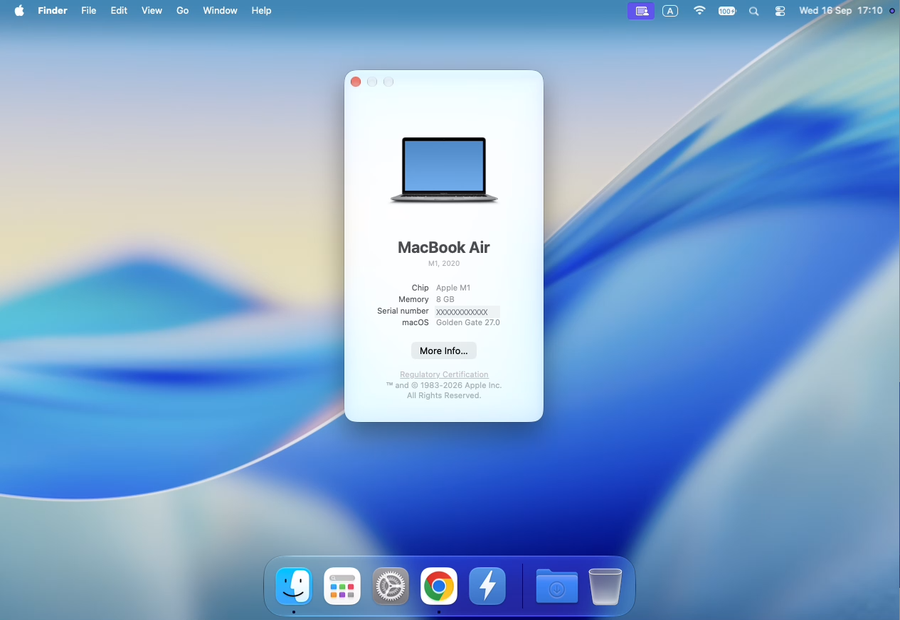Click the MacBook Air title text
This screenshot has height=620, width=900.
click(x=444, y=247)
